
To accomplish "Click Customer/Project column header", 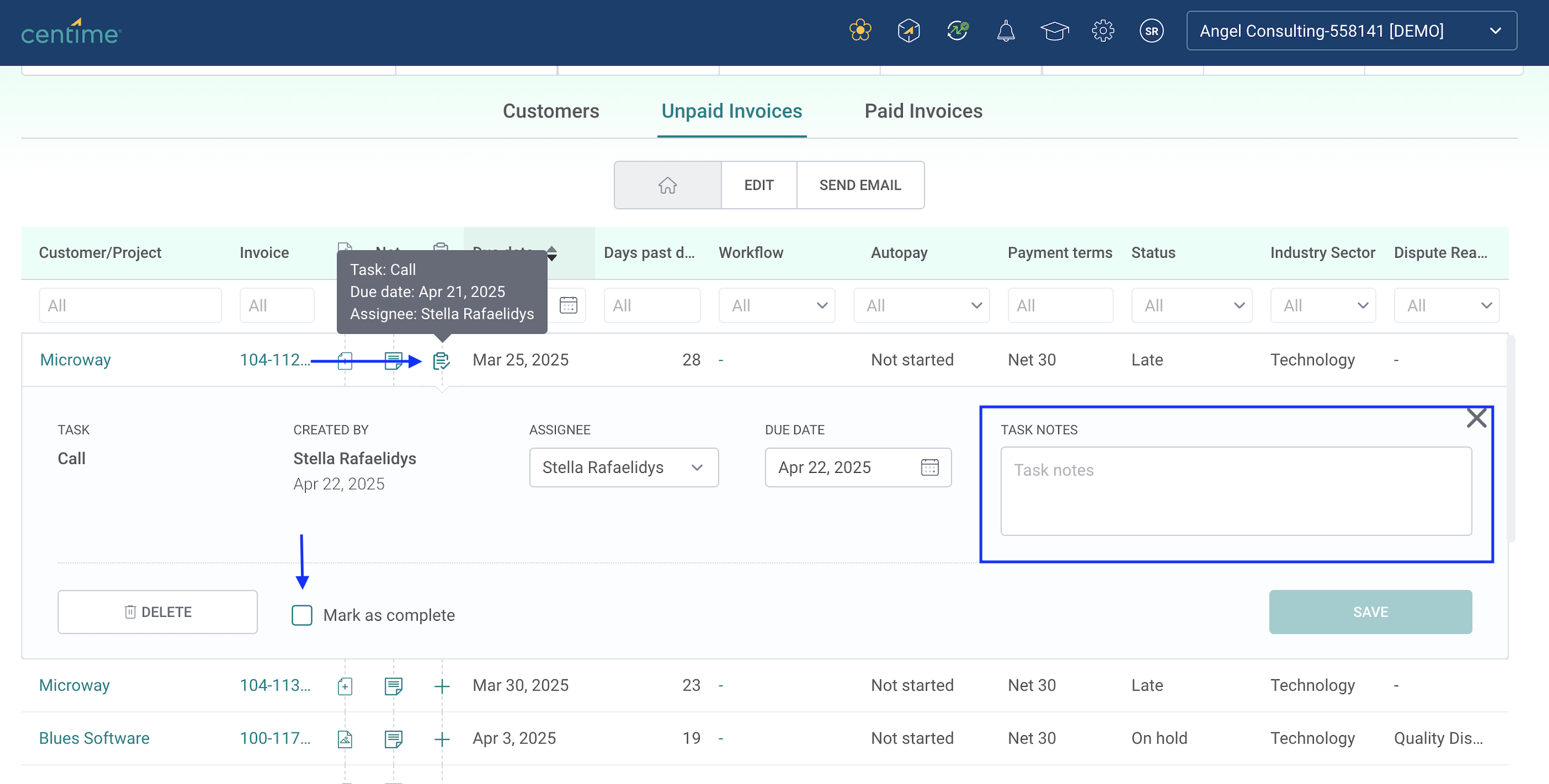I will pos(100,253).
